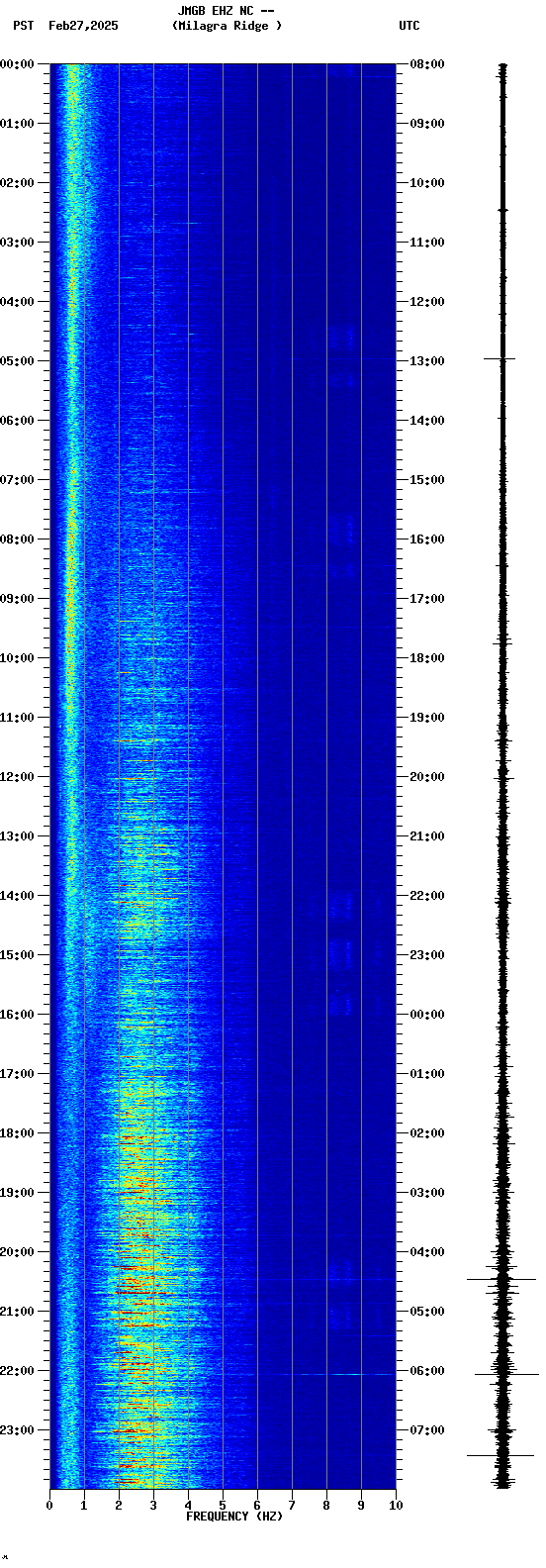This screenshot has width=546, height=1568.
Task: Select the 20:00 PST time label
Action: pos(17,1252)
